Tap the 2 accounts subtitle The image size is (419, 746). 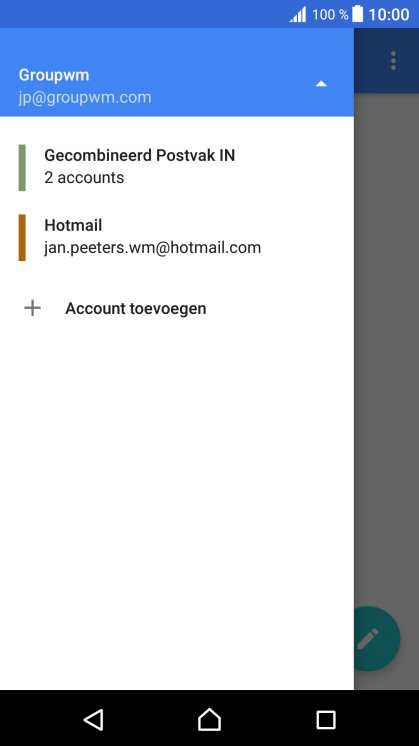(84, 177)
